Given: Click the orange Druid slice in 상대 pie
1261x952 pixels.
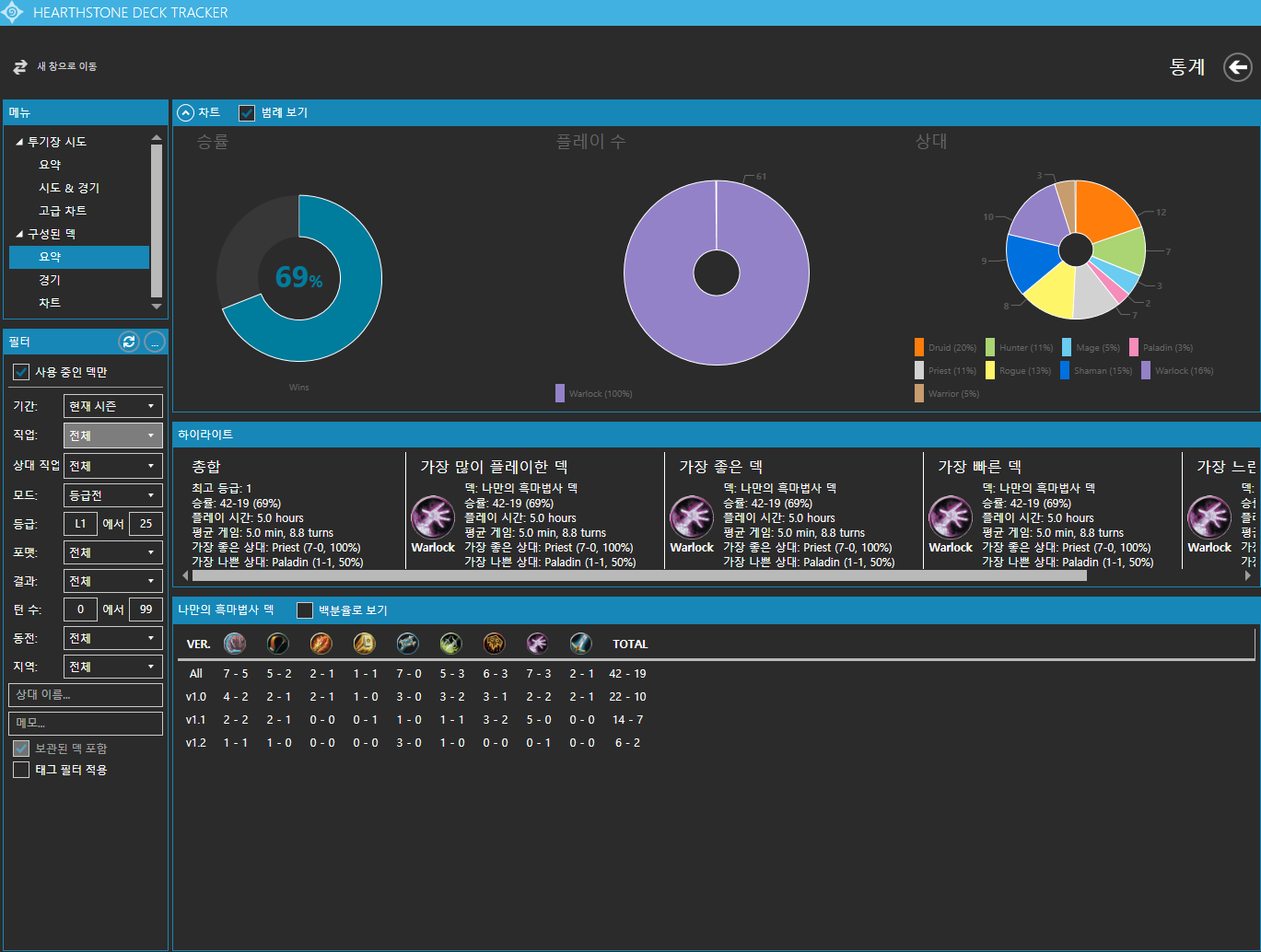Looking at the screenshot, I should (x=1105, y=210).
